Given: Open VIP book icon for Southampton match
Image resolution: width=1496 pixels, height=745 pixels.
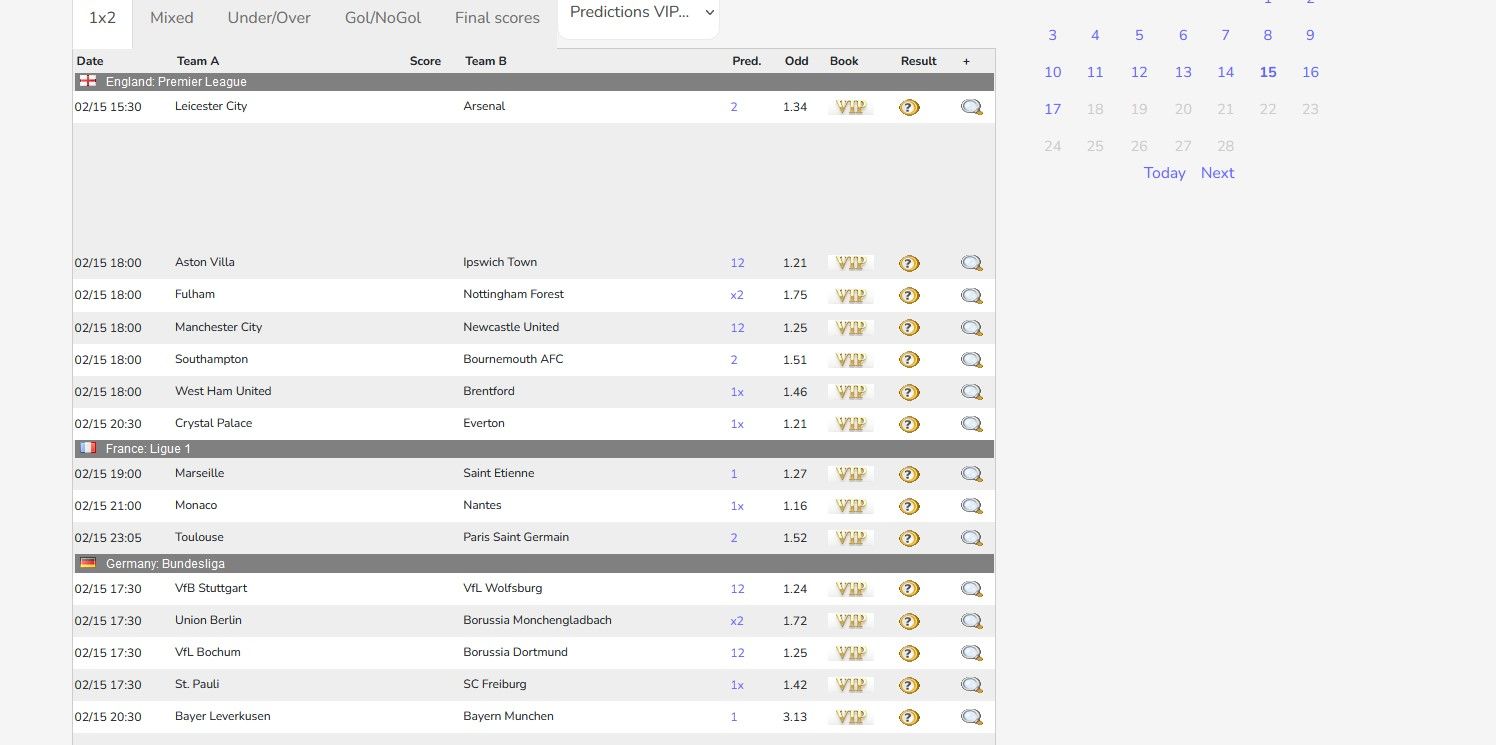Looking at the screenshot, I should click(850, 359).
